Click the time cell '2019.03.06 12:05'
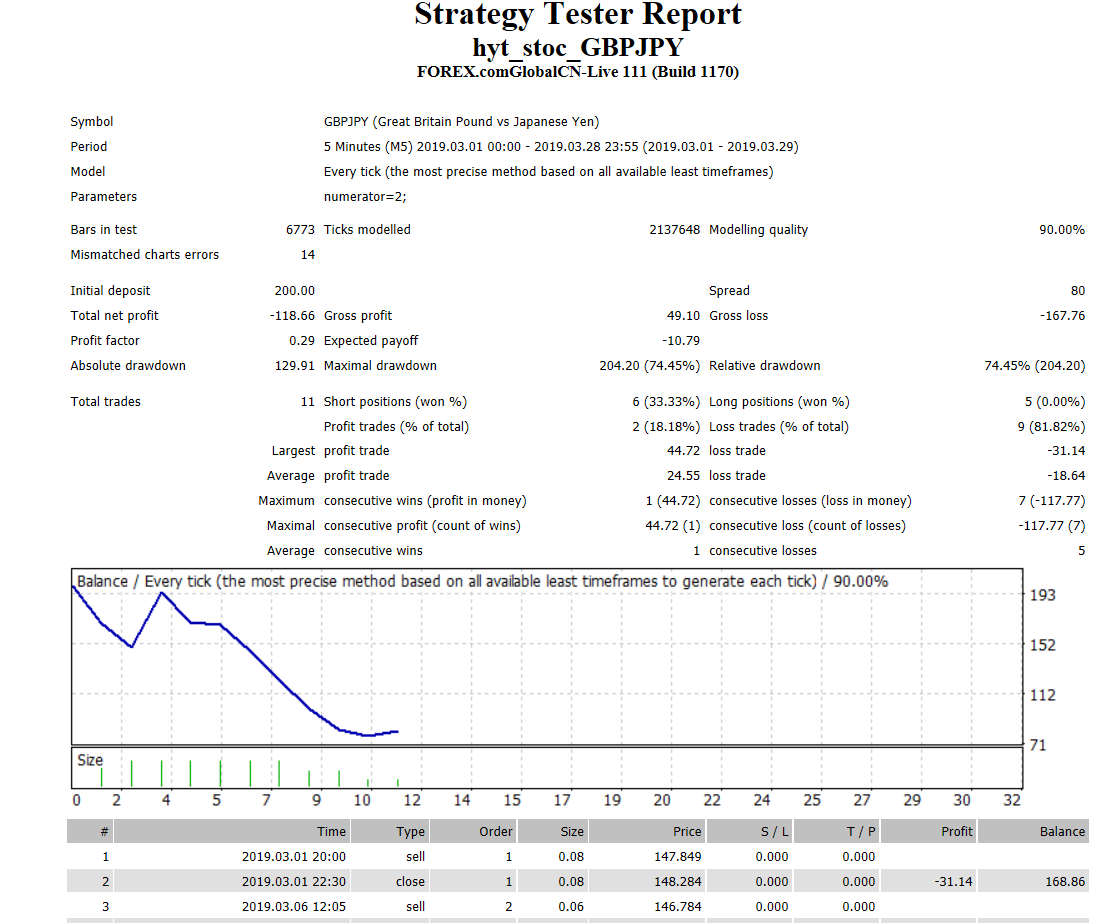 [294, 907]
